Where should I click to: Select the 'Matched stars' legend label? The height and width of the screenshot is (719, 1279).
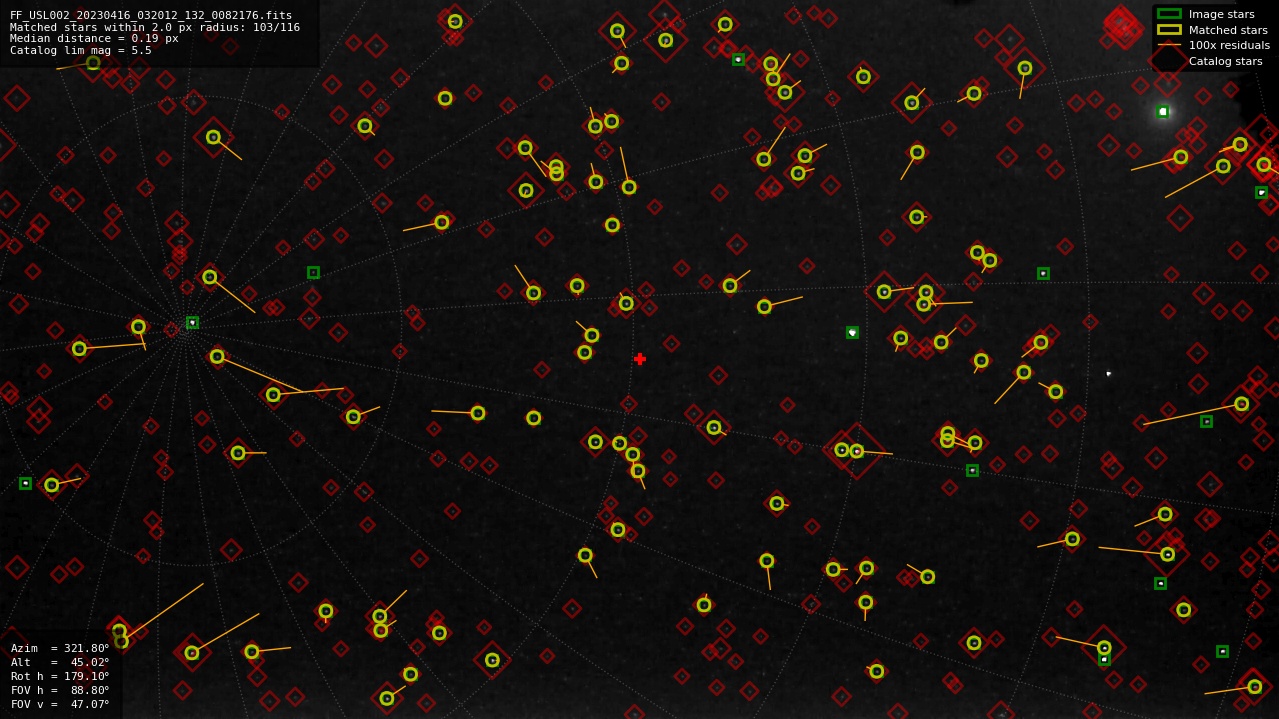[1228, 30]
